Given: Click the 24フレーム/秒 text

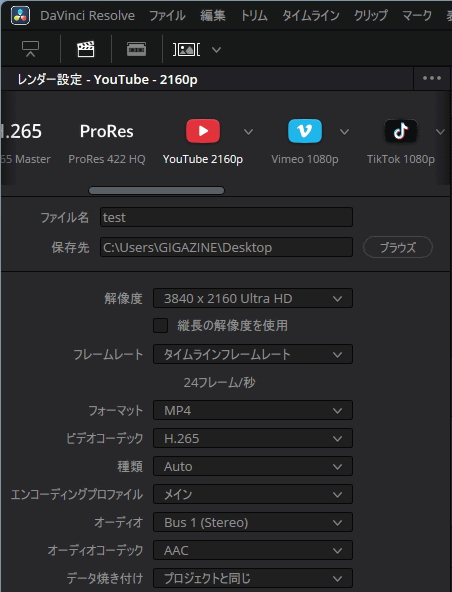Looking at the screenshot, I should [x=219, y=382].
